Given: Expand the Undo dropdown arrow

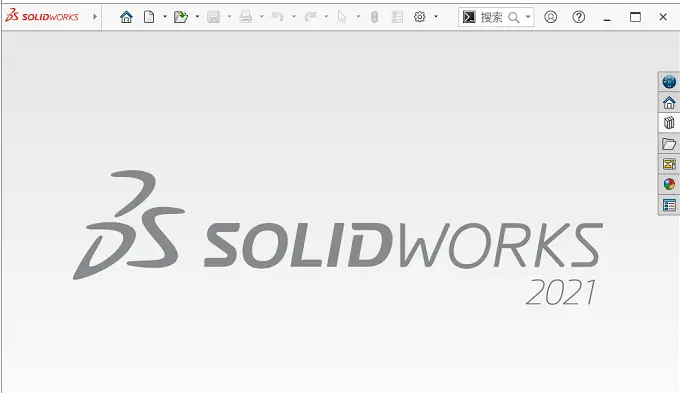Looking at the screenshot, I should click(x=294, y=17).
